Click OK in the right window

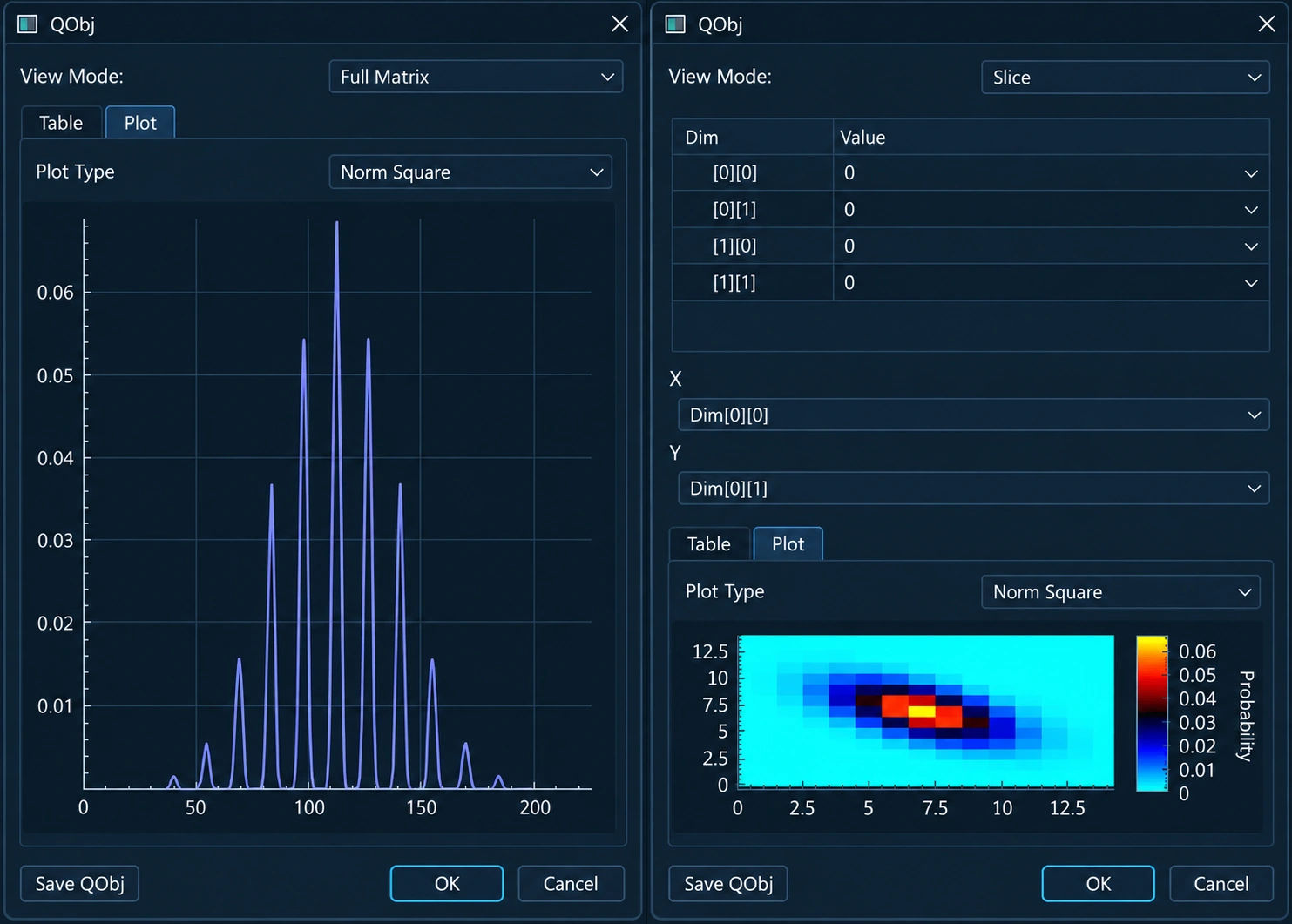tap(1099, 884)
